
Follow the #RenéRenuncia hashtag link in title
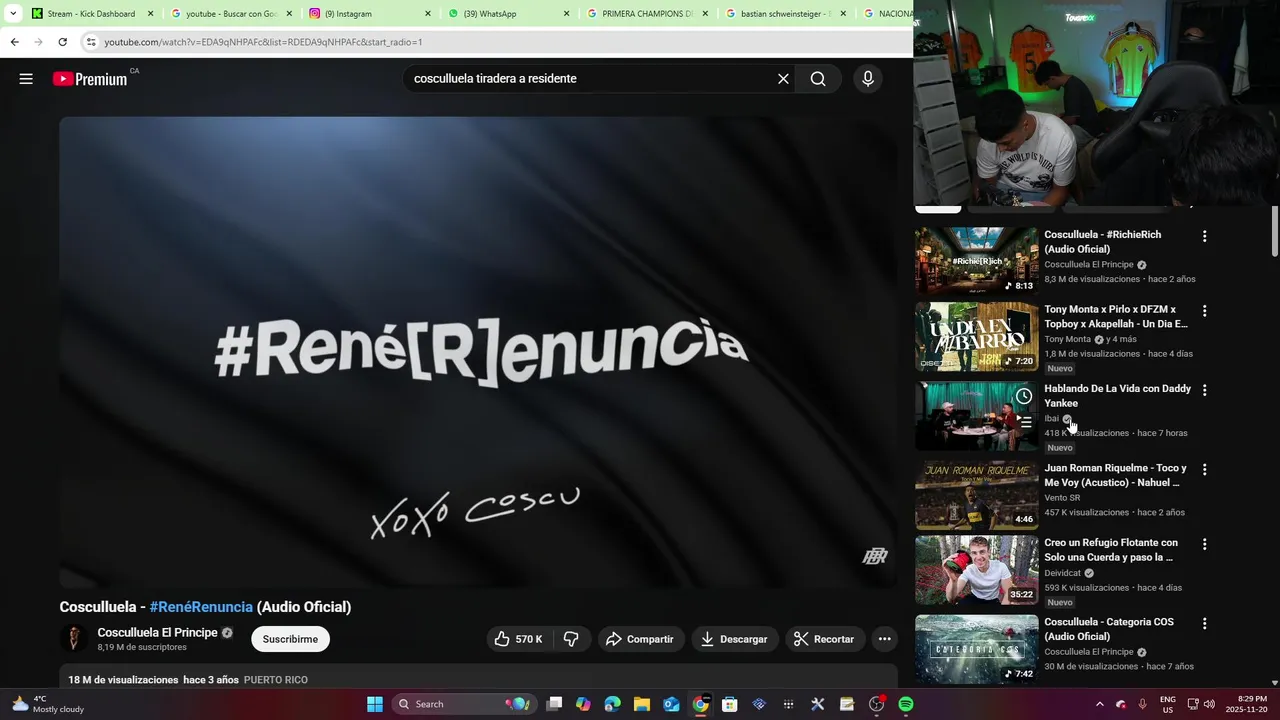tap(201, 607)
